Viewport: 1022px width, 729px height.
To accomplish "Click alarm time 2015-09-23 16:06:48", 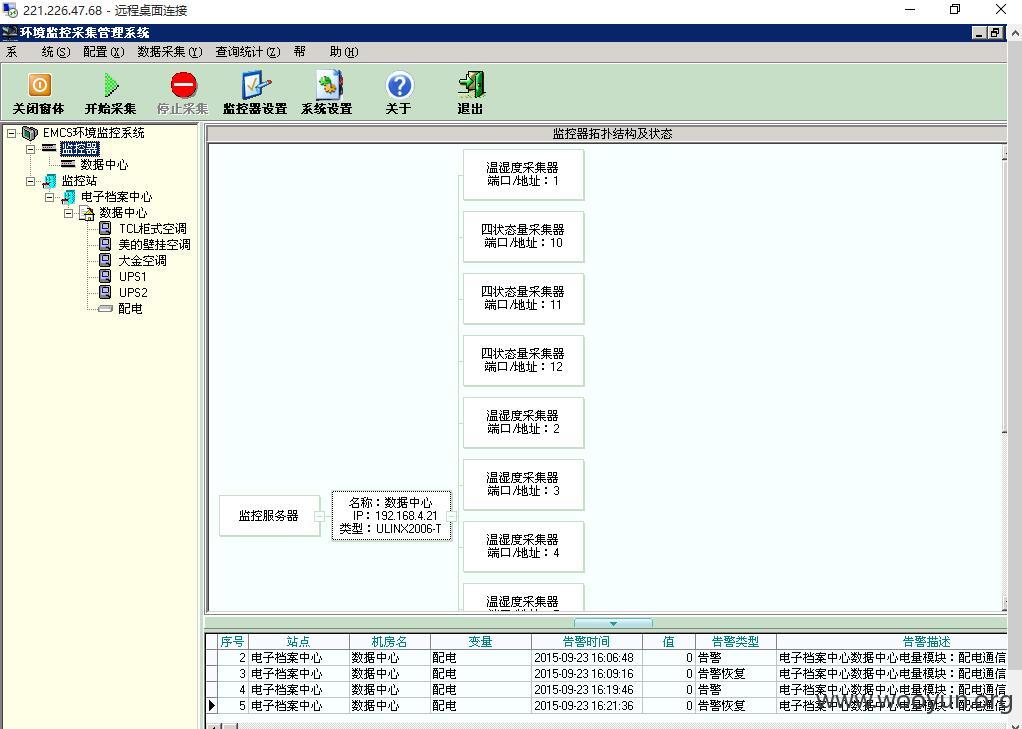I will point(584,658).
